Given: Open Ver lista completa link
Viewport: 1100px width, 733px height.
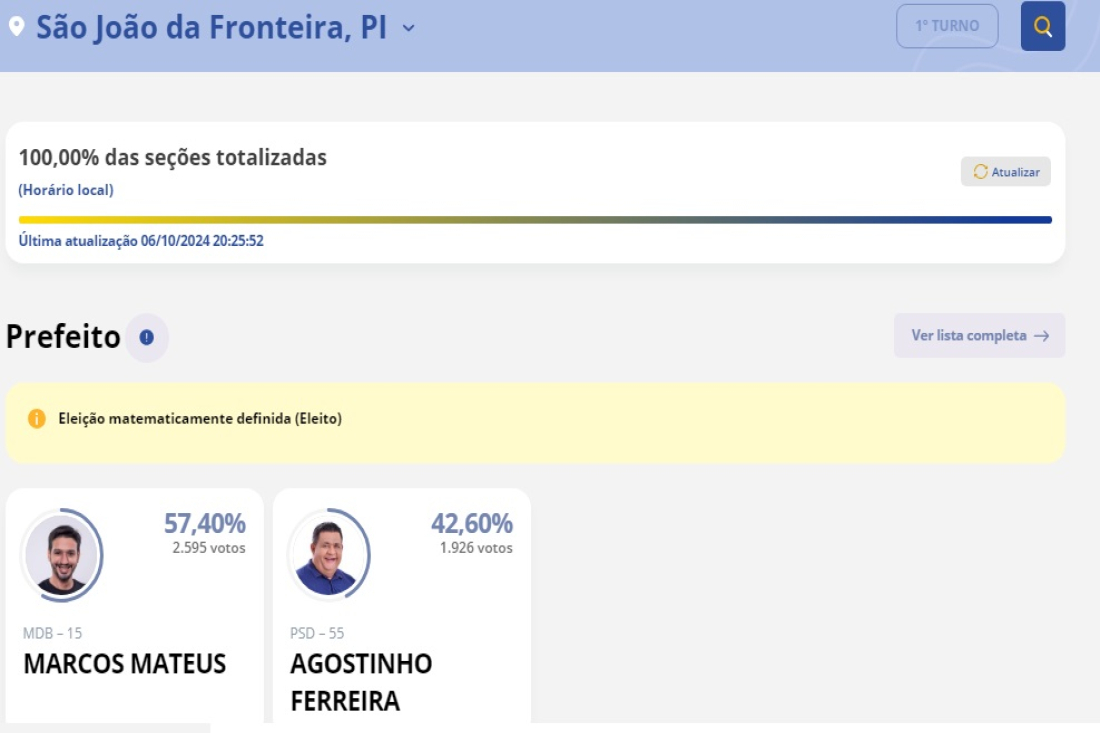Looking at the screenshot, I should click(x=968, y=336).
